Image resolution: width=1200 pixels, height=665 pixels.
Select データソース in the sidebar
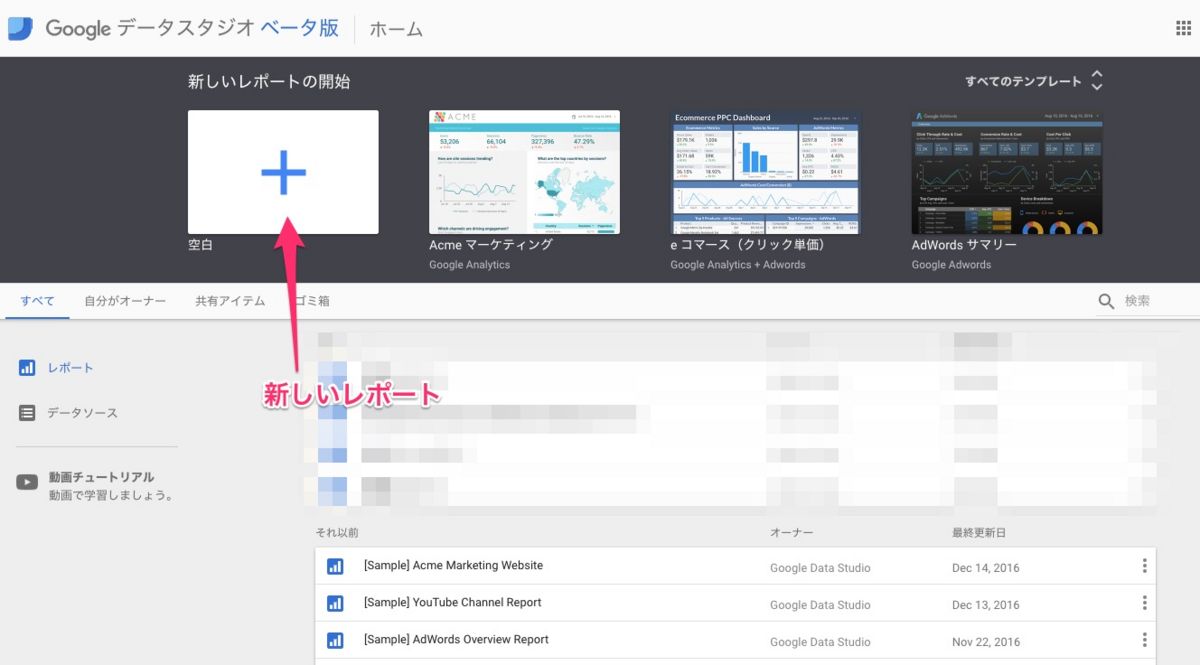(82, 413)
